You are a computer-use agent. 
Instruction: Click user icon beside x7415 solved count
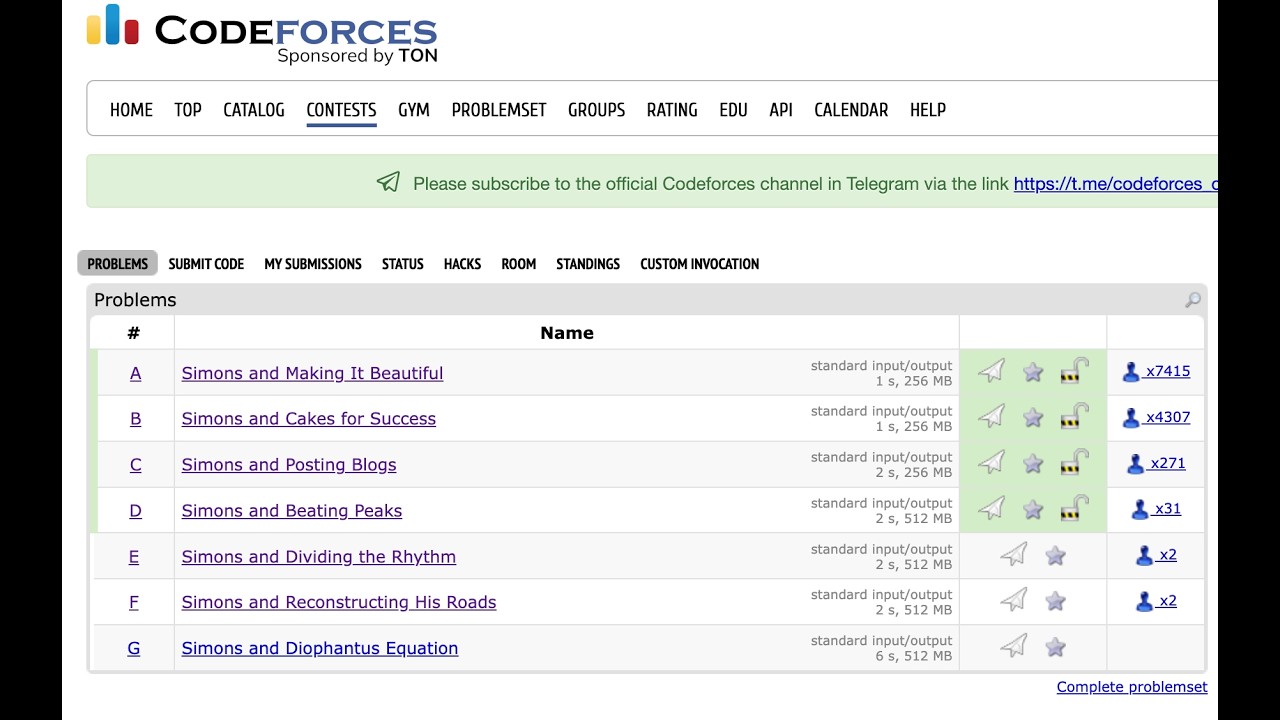click(x=1131, y=372)
